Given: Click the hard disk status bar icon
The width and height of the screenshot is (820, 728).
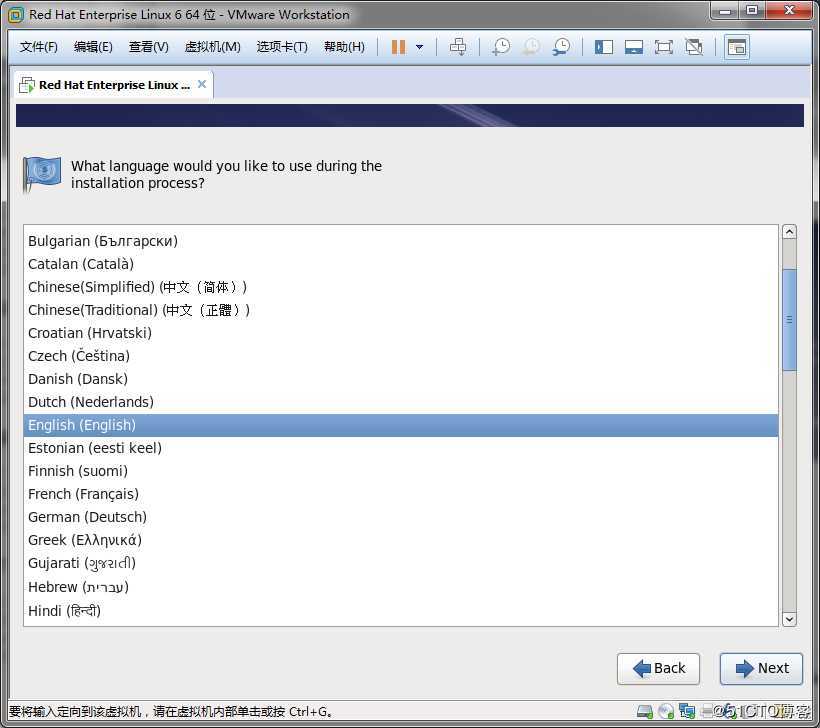Looking at the screenshot, I should [x=644, y=711].
